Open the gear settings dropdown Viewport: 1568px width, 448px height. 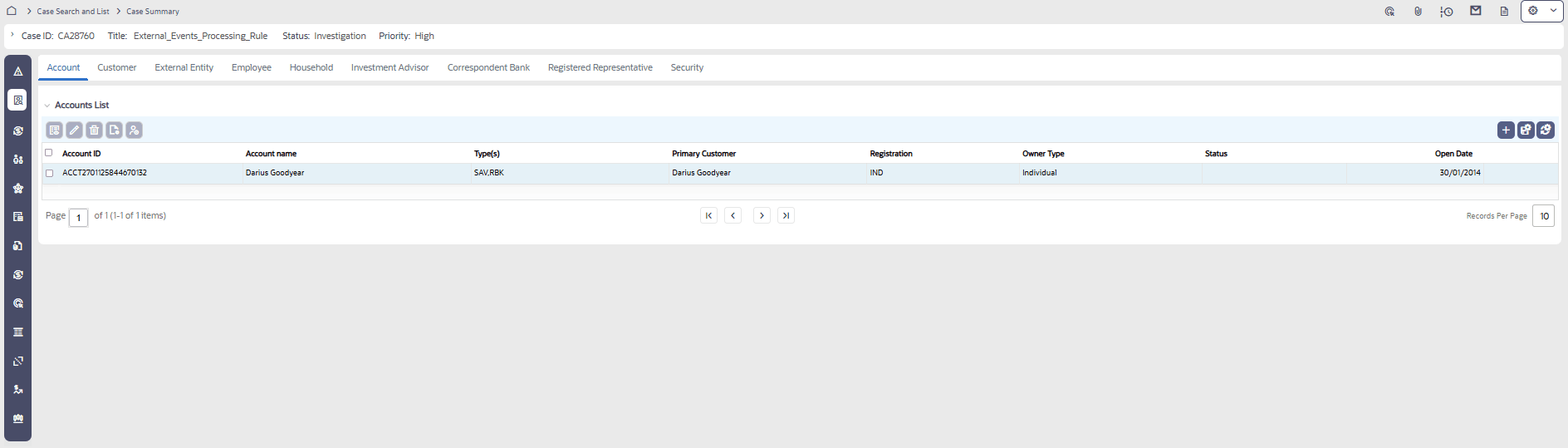1542,11
